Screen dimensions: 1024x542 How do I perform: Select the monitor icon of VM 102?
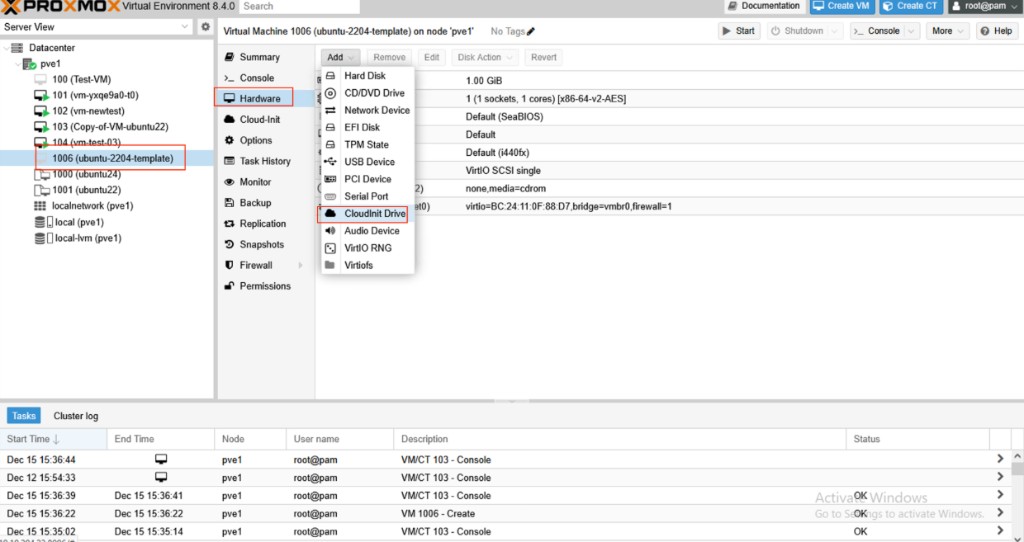(x=41, y=111)
